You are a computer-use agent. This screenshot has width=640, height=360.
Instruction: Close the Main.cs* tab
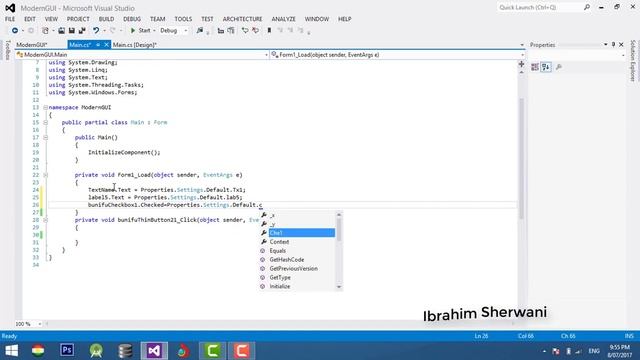107,45
